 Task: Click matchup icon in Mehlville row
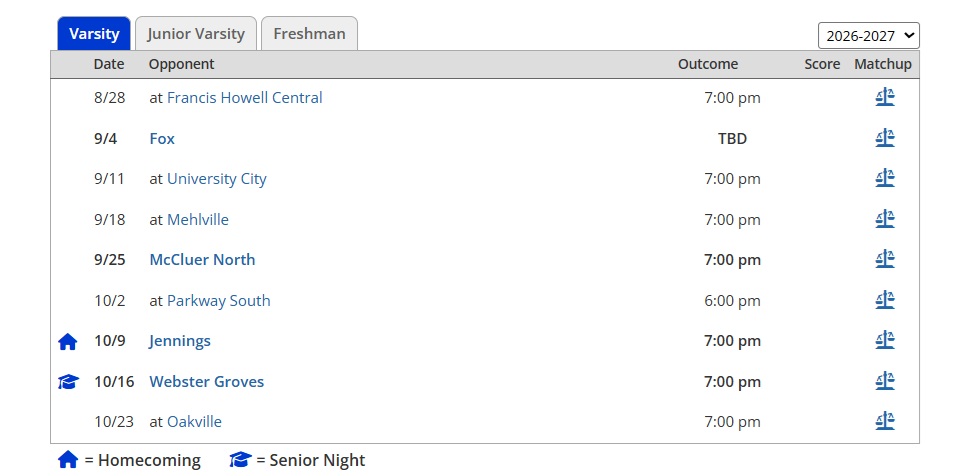coord(885,219)
